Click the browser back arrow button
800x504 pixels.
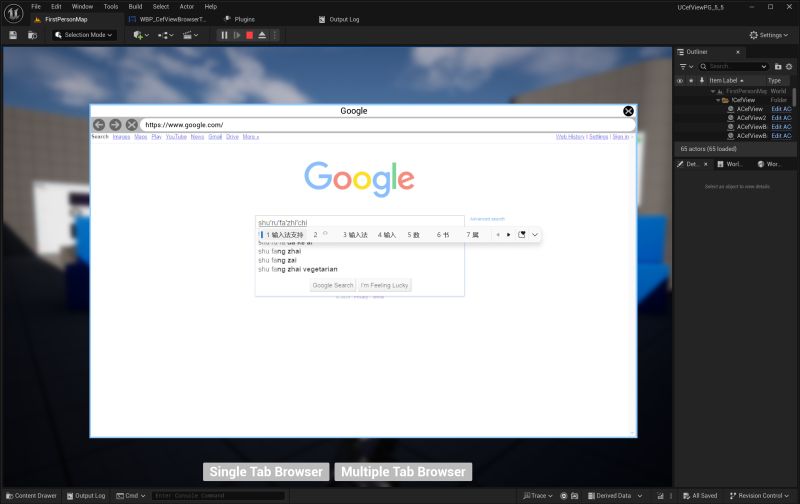[99, 124]
